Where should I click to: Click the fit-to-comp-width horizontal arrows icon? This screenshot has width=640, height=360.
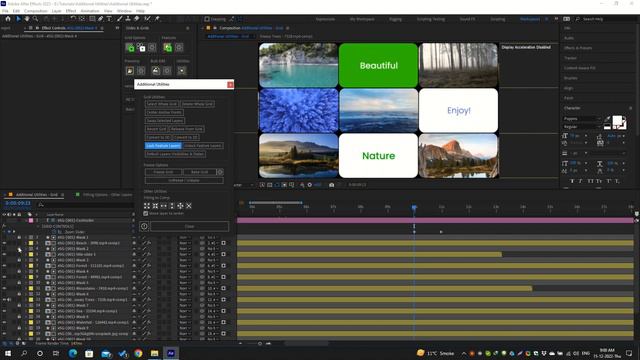click(164, 206)
